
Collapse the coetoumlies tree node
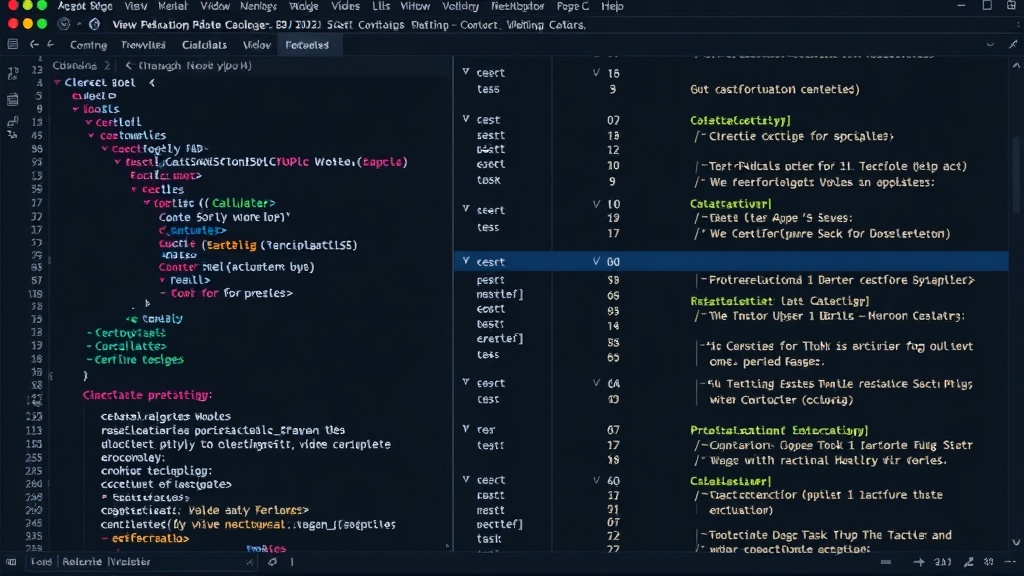pos(91,135)
